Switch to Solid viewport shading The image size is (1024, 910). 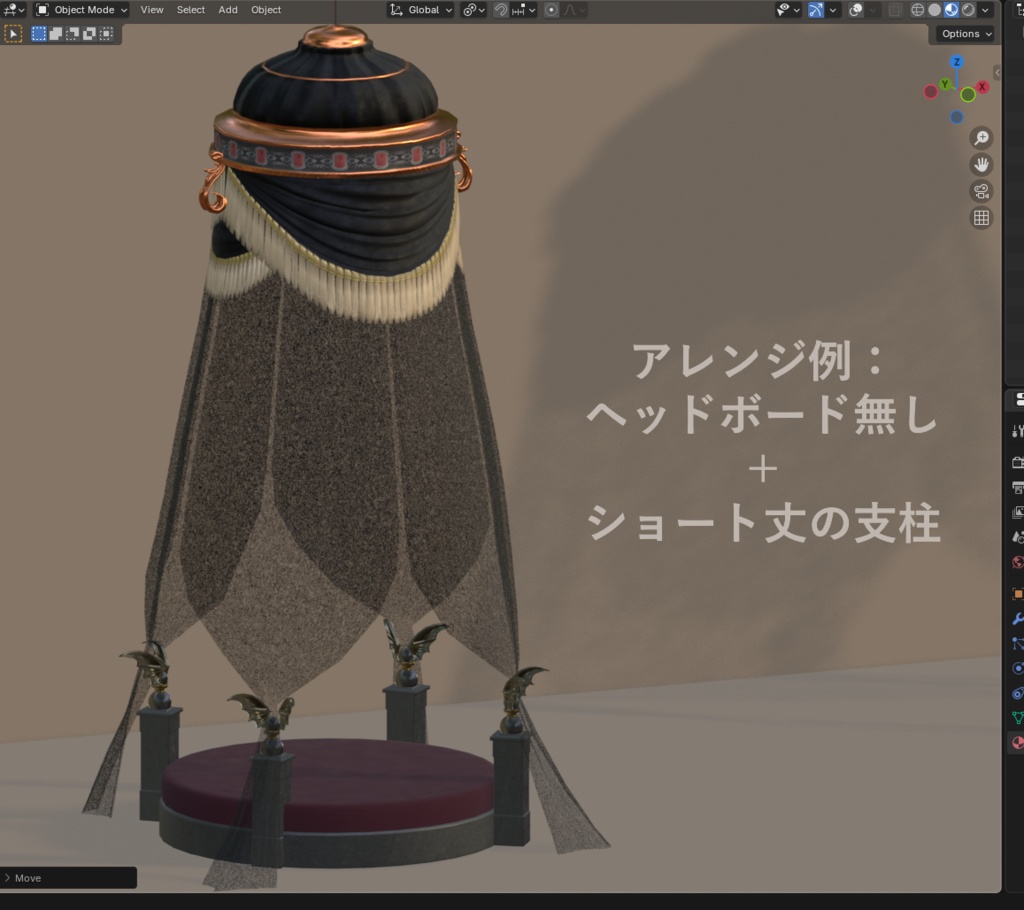(x=935, y=10)
